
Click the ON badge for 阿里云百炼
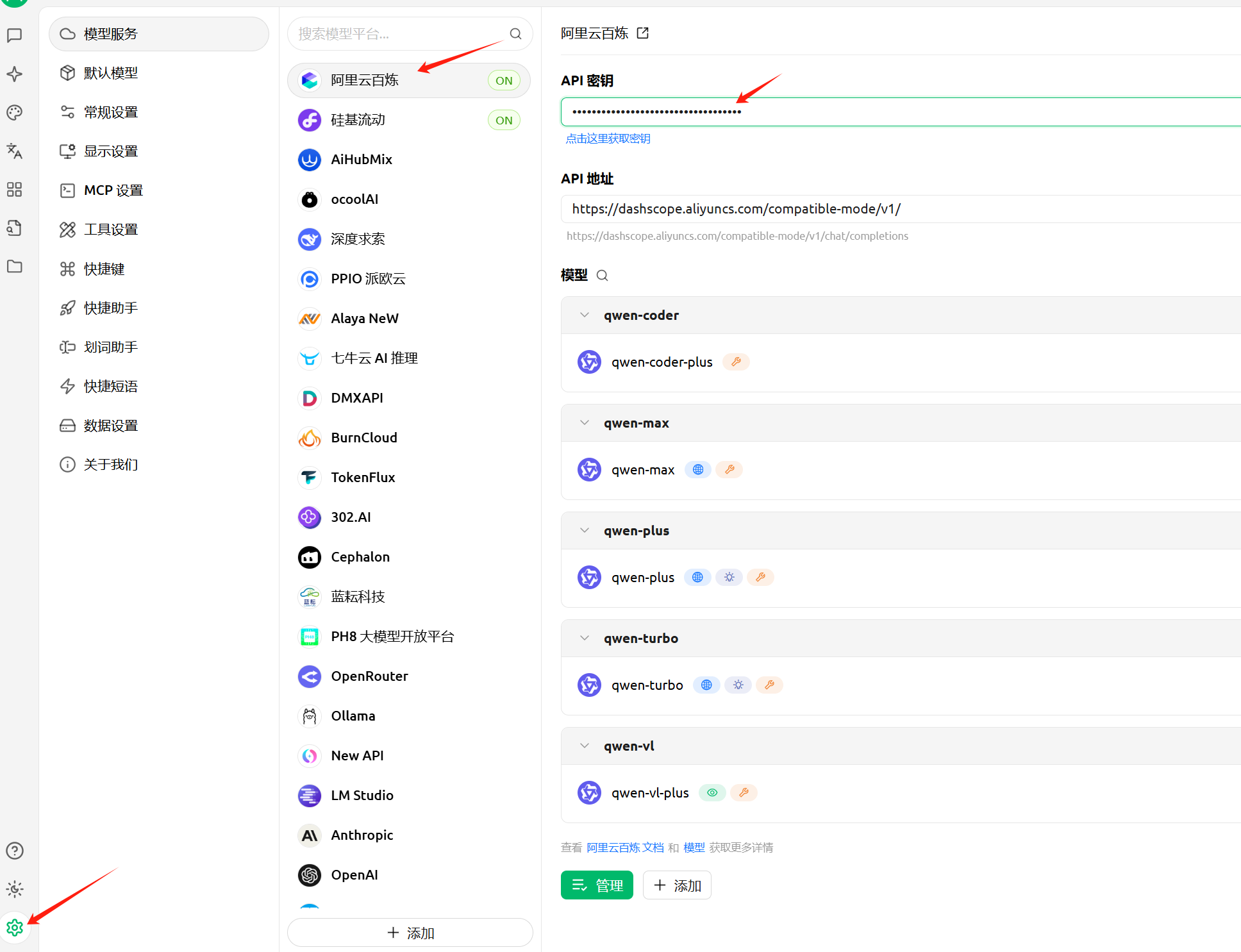pyautogui.click(x=504, y=81)
